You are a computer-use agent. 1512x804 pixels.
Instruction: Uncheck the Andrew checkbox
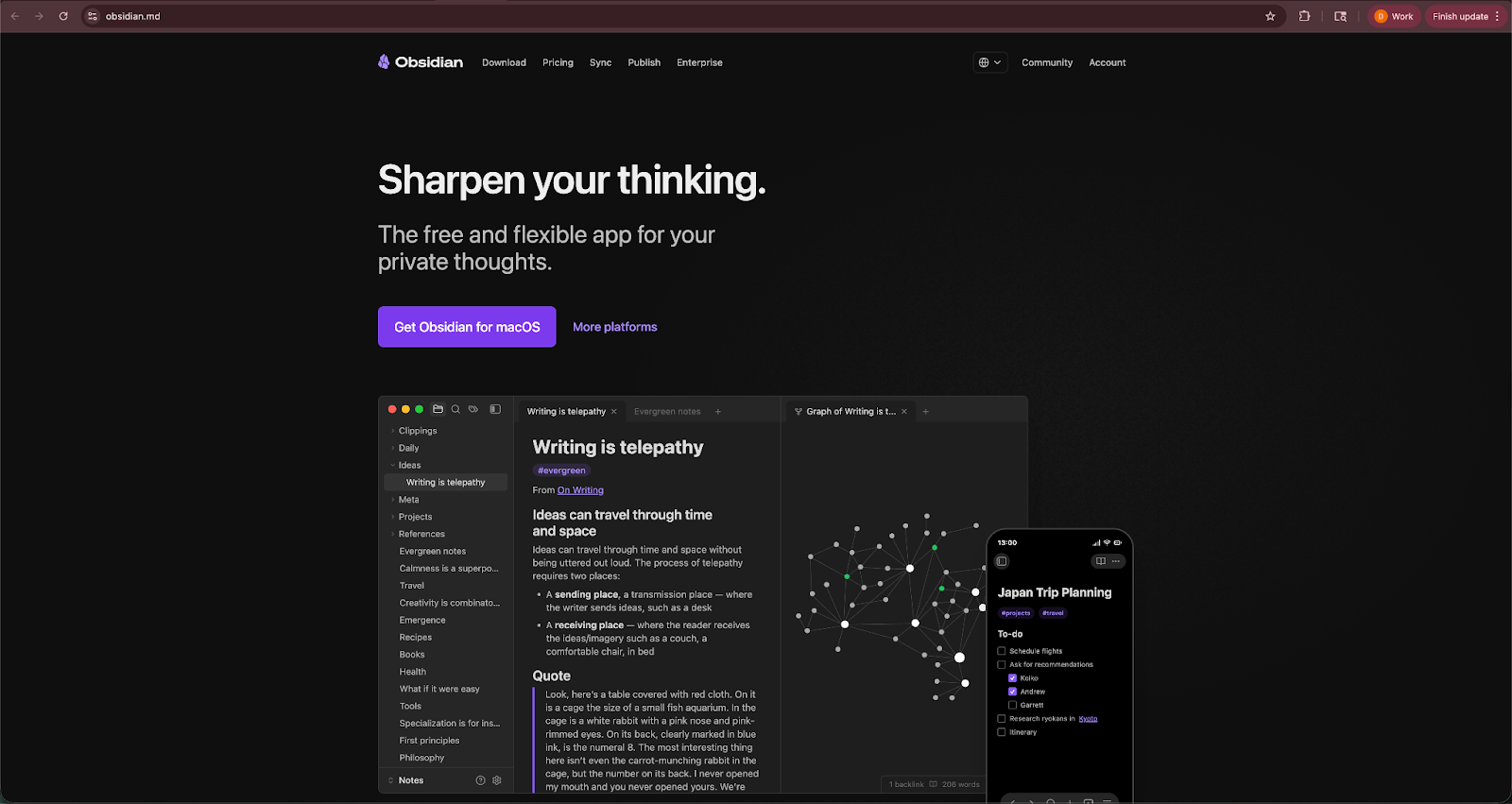[x=1013, y=692]
